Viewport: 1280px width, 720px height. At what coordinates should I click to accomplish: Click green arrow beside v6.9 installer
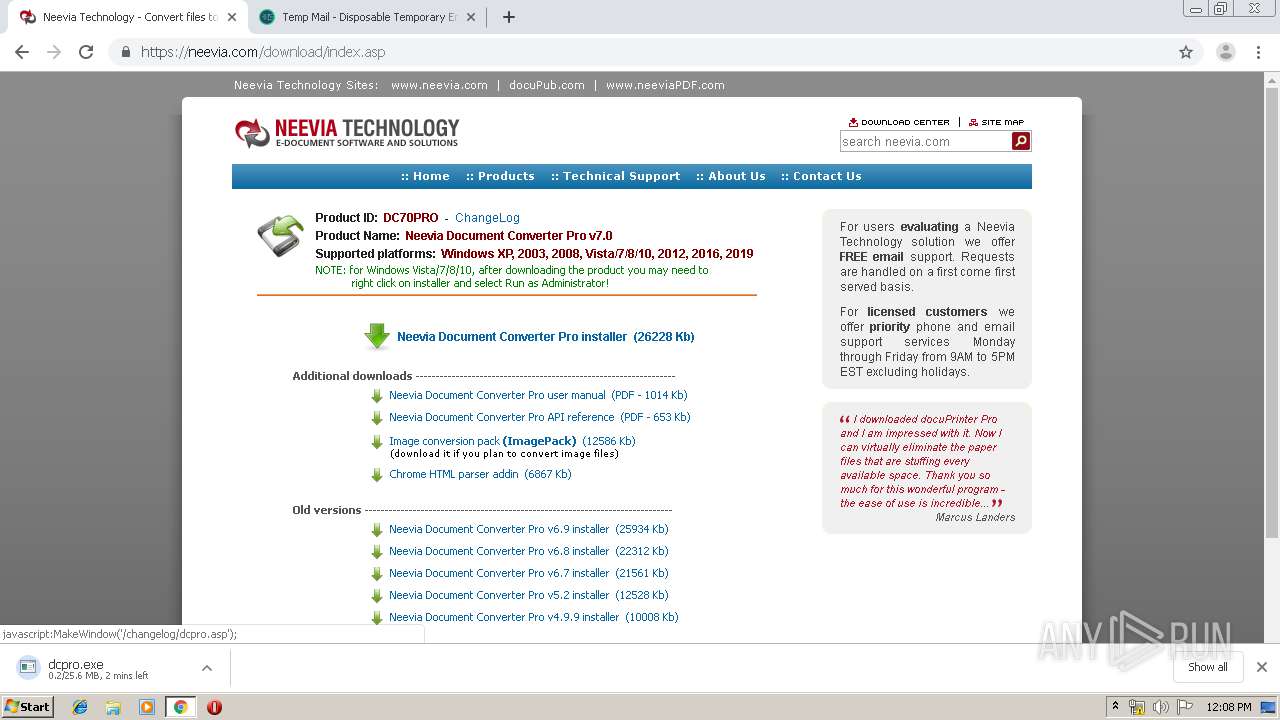pos(377,530)
